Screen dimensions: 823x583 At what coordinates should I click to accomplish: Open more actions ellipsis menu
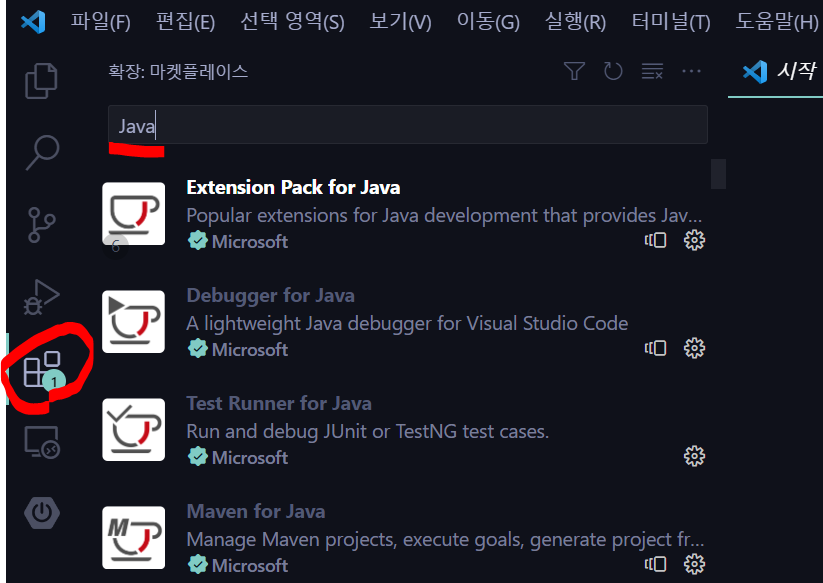(x=691, y=71)
